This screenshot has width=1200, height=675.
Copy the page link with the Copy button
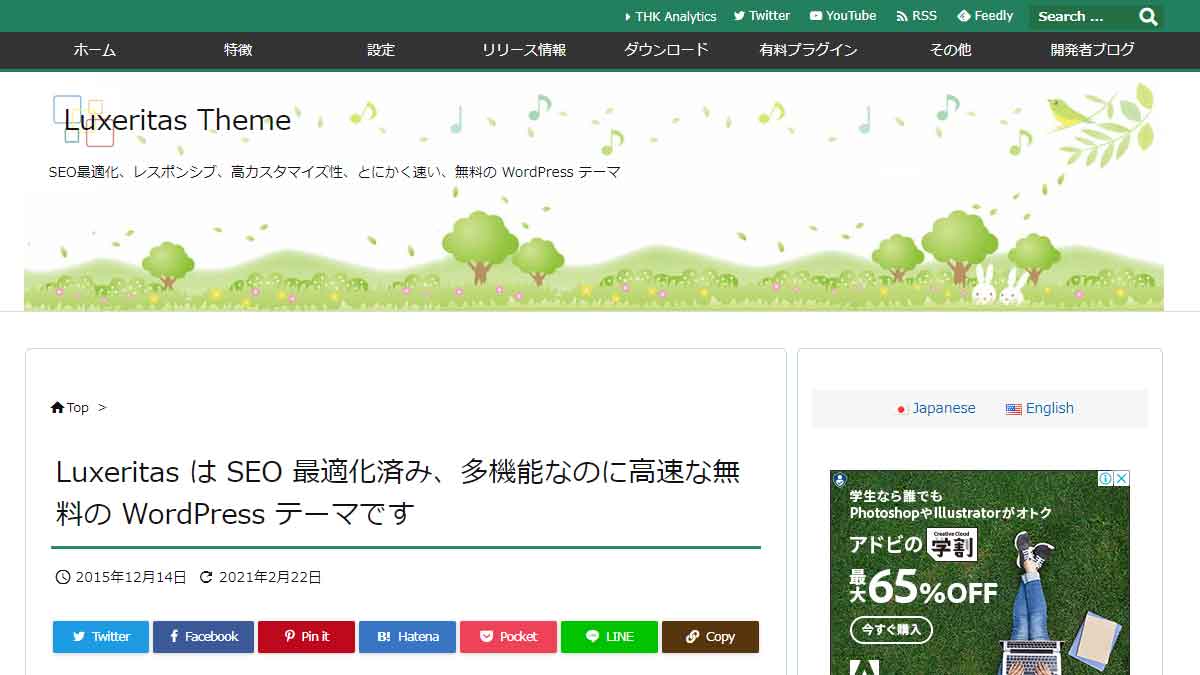pyautogui.click(x=710, y=637)
